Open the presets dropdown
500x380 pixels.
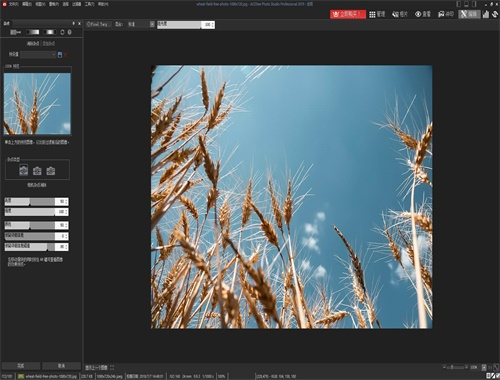click(x=38, y=54)
